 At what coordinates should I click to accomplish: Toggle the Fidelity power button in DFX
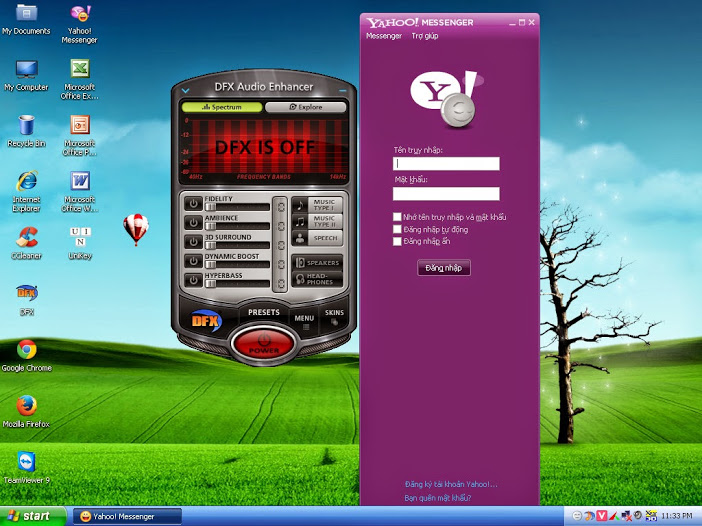(193, 204)
